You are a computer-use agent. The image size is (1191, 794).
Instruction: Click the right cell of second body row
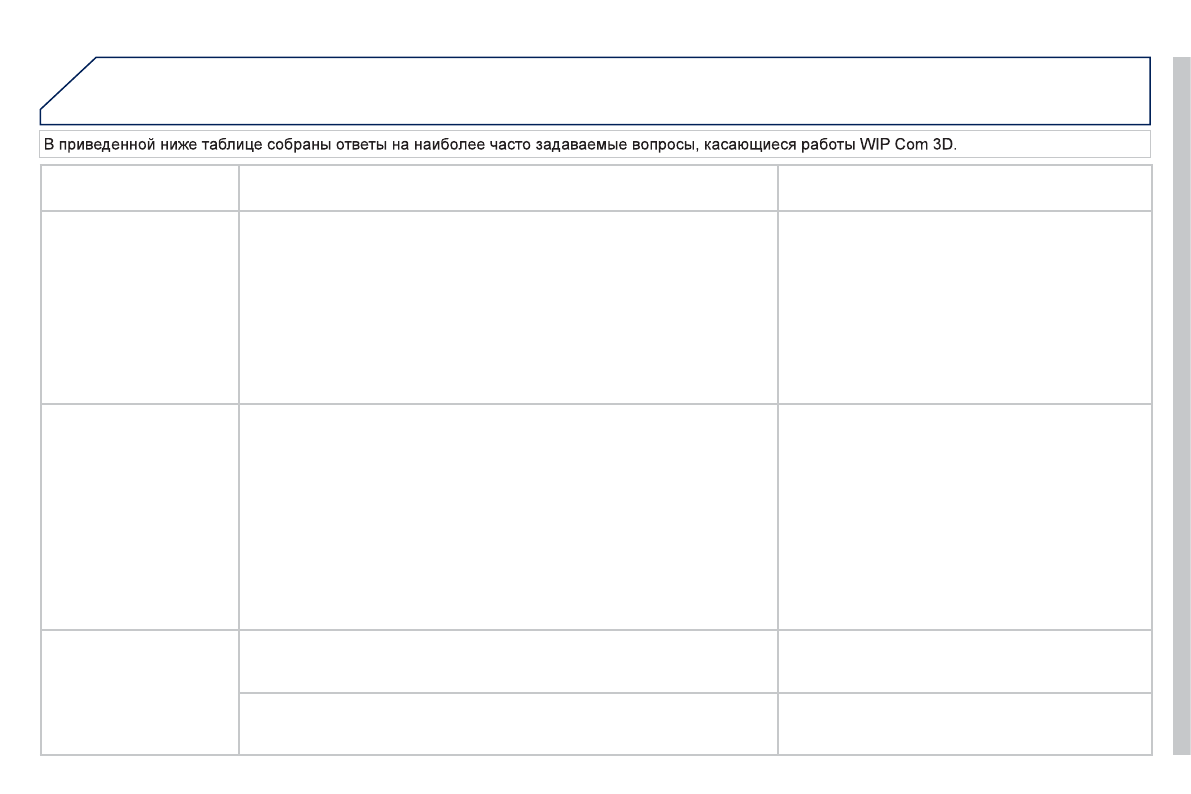point(964,516)
